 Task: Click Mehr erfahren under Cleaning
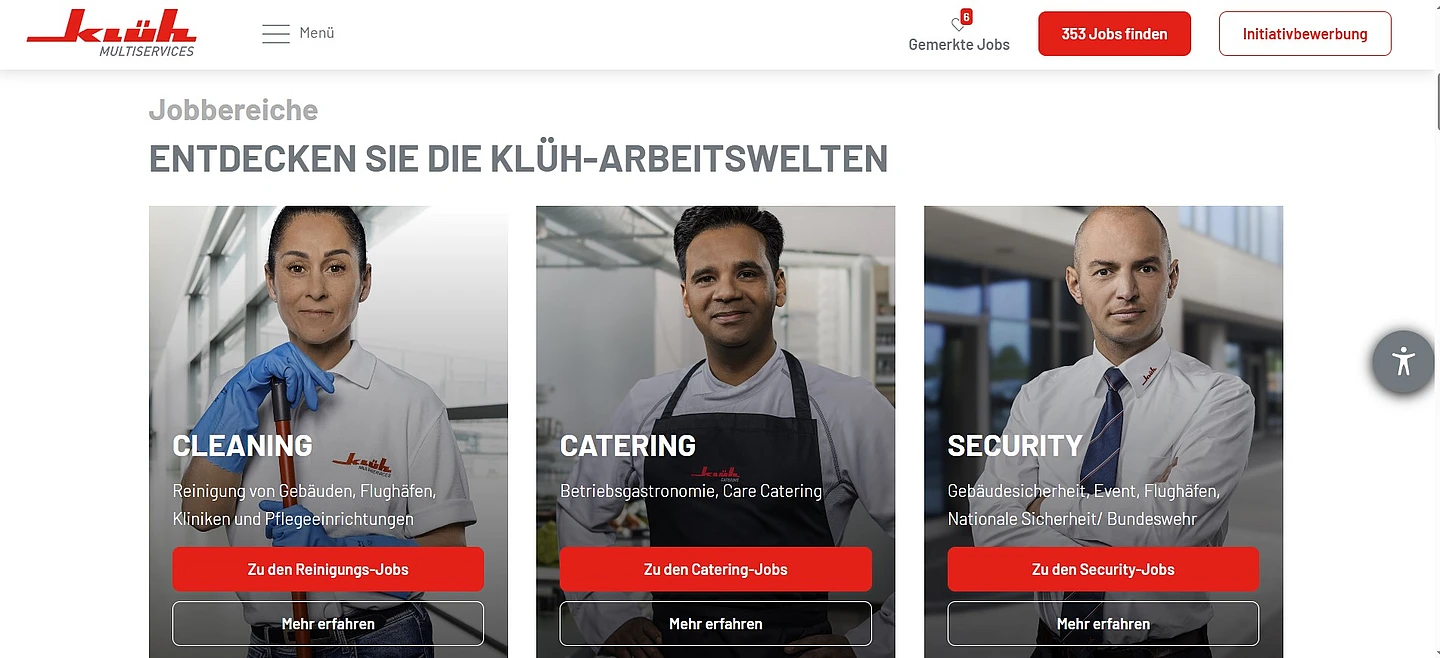click(x=328, y=623)
